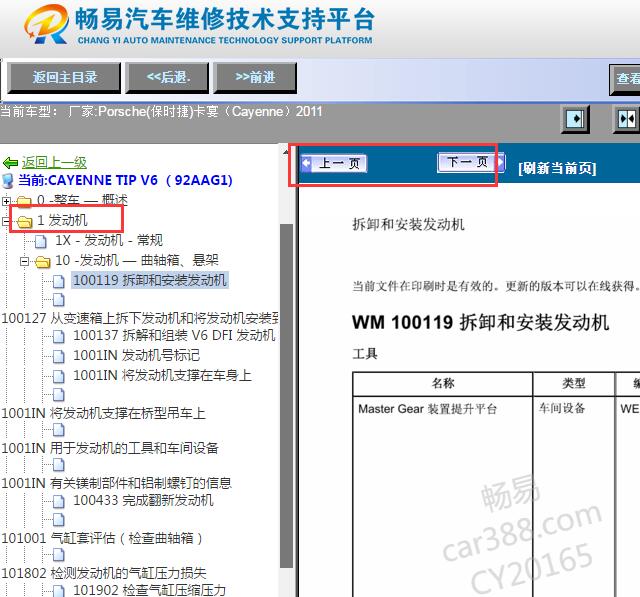Refresh via the [刷新当前页] link
The height and width of the screenshot is (597, 640).
(557, 168)
